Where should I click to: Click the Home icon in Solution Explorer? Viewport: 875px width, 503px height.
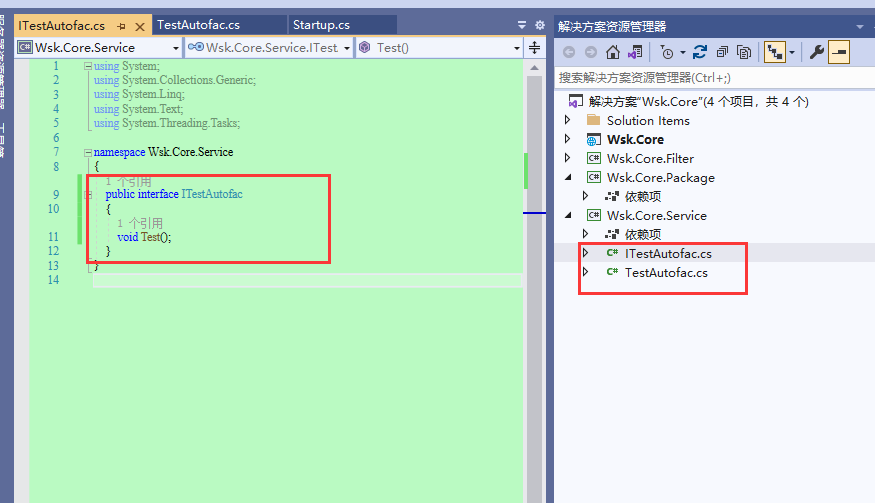(x=613, y=52)
